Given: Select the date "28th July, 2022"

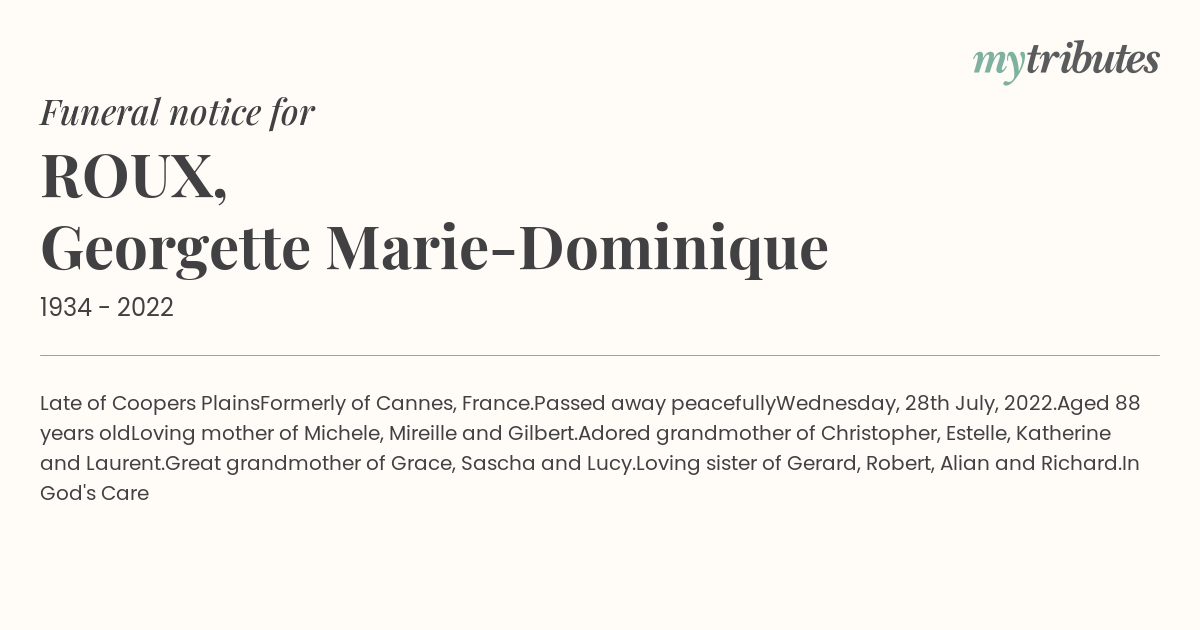Looking at the screenshot, I should tap(978, 404).
